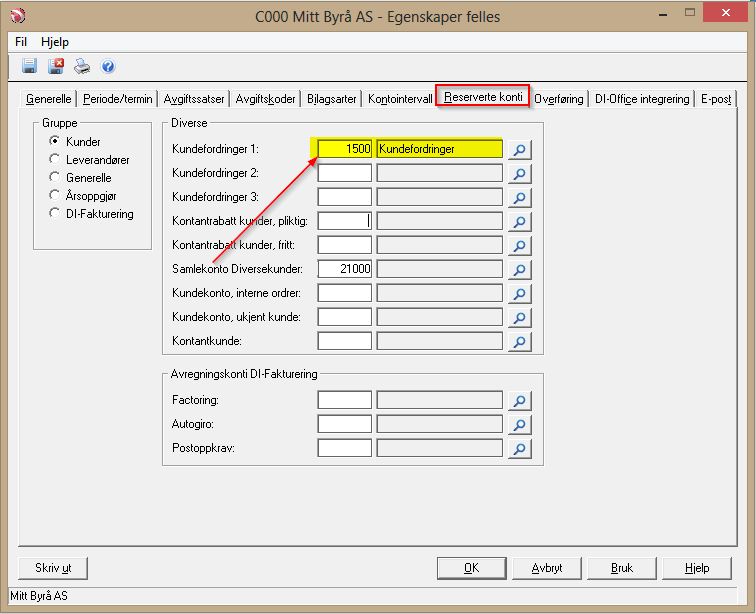Select the Årsoppgjør radio button
This screenshot has width=756, height=614.
click(54, 195)
